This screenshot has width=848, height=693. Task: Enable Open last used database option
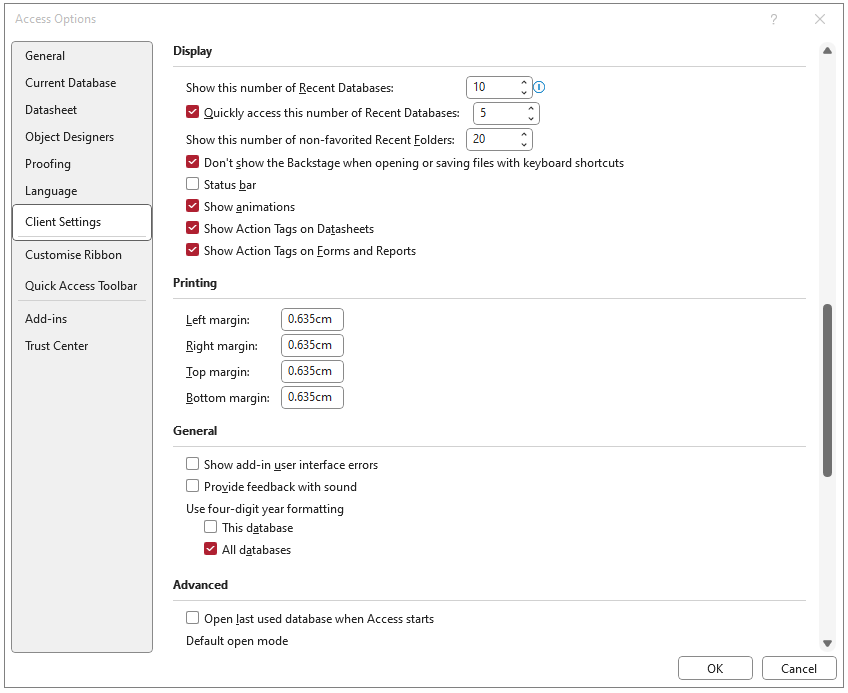pyautogui.click(x=193, y=619)
